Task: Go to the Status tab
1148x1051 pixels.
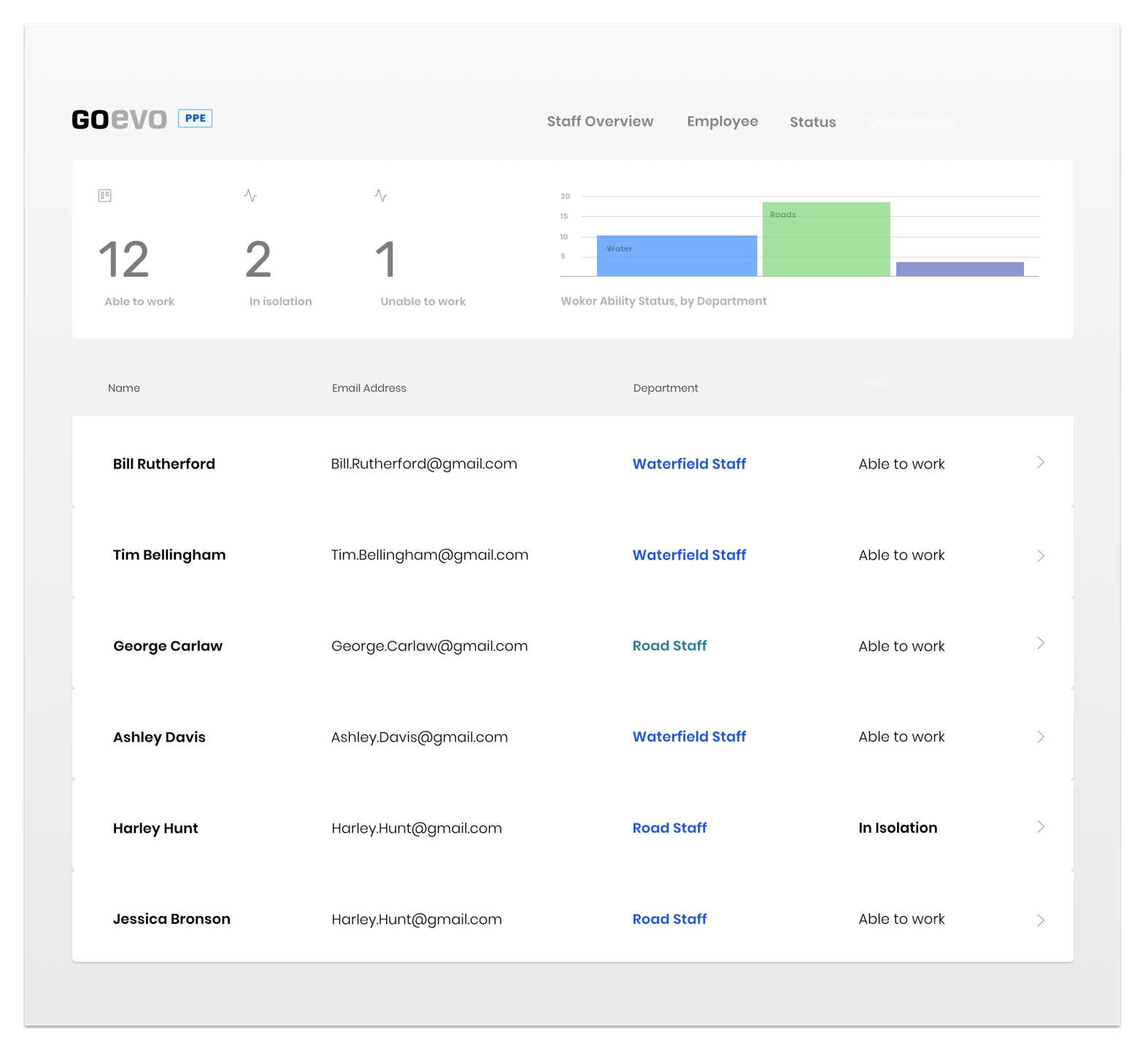Action: (813, 122)
